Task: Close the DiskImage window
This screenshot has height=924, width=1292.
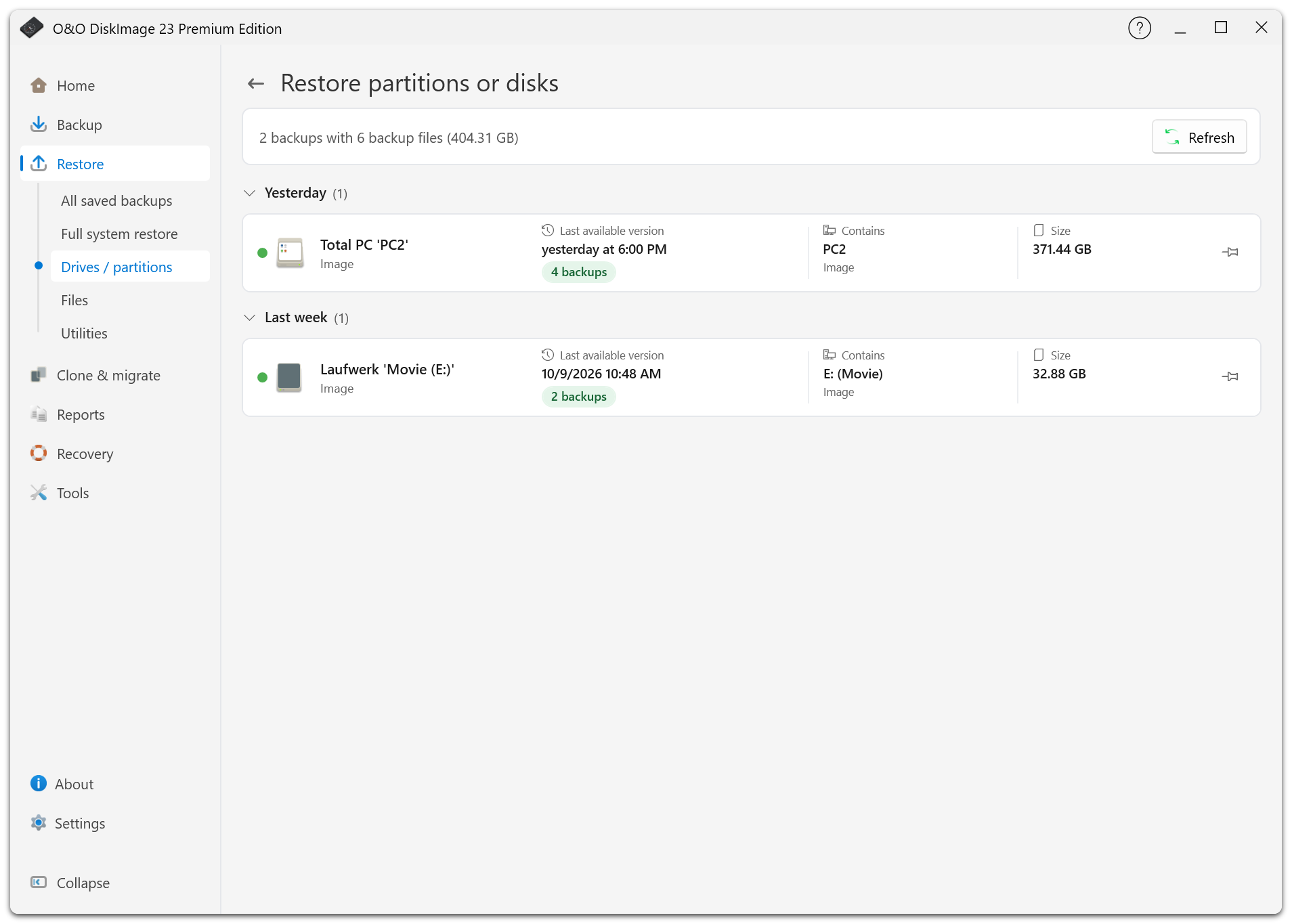Action: tap(1262, 28)
